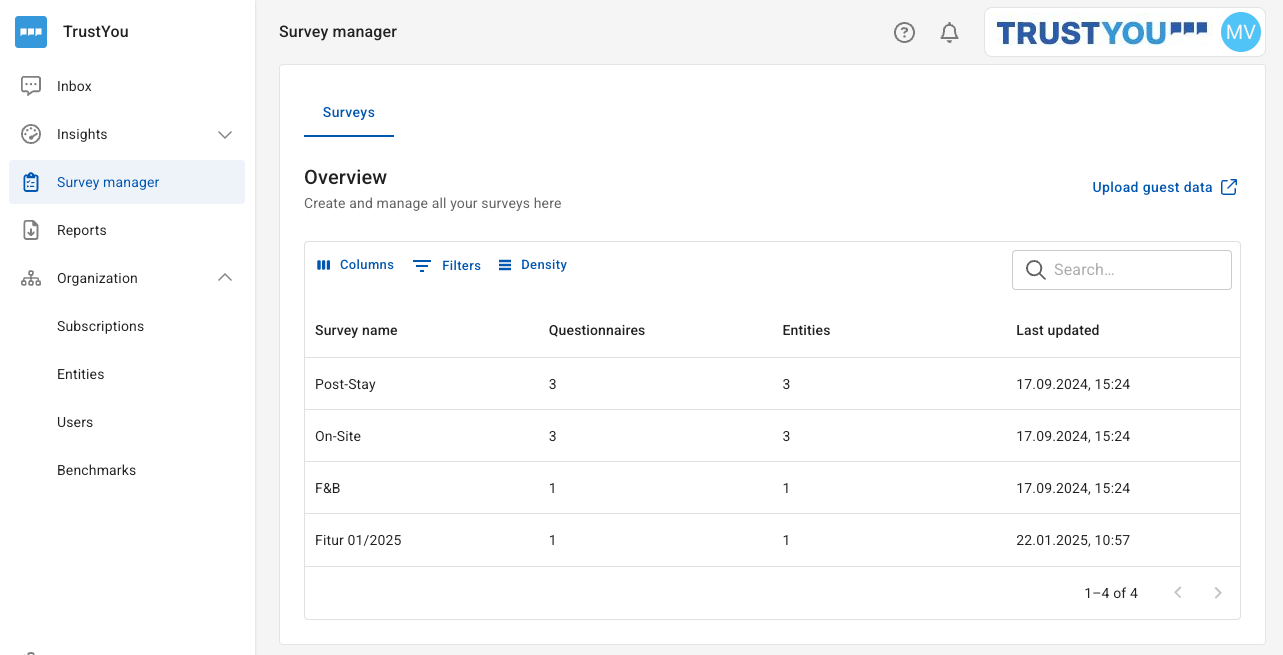
Task: Click the external link icon beside Upload guest data
Action: (x=1230, y=187)
